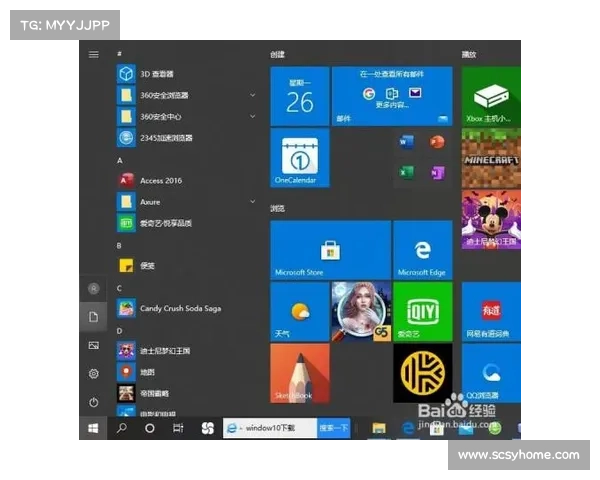600x480 pixels.
Task: Open the yellow K logo tile
Action: tap(422, 373)
